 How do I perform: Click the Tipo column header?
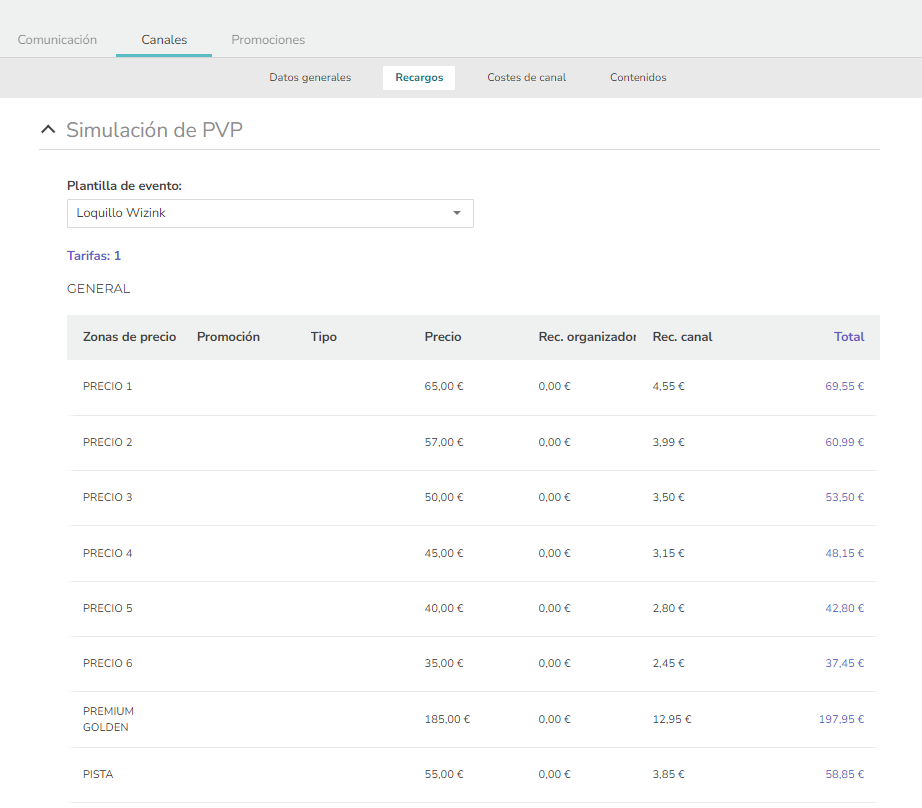tap(324, 337)
